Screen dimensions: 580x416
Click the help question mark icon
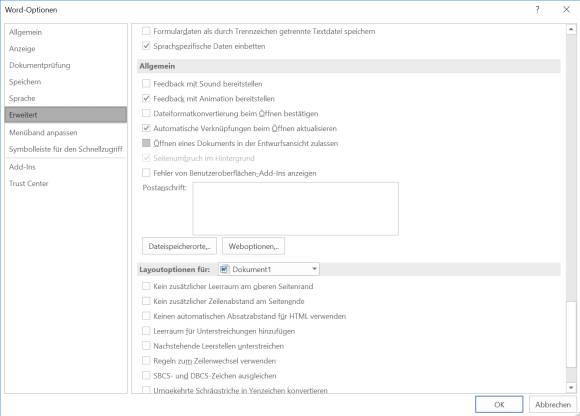[x=537, y=10]
